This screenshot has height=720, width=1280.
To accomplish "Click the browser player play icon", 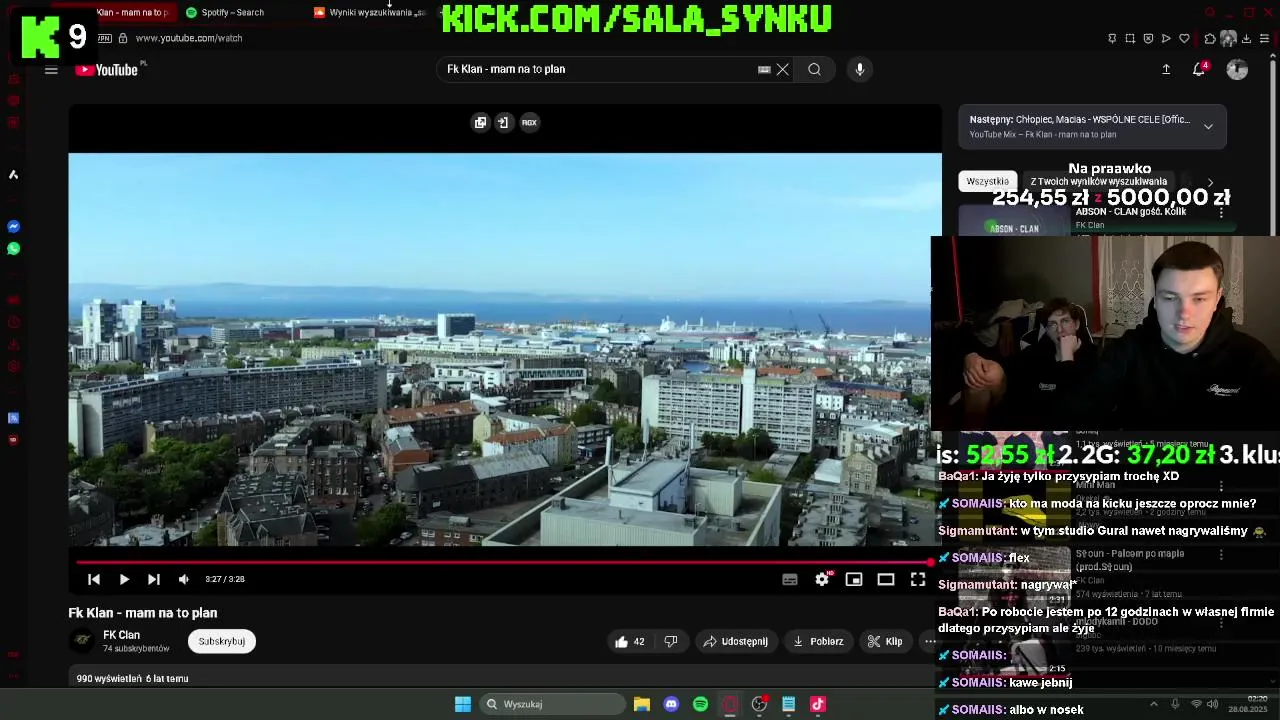I will coord(1166,39).
